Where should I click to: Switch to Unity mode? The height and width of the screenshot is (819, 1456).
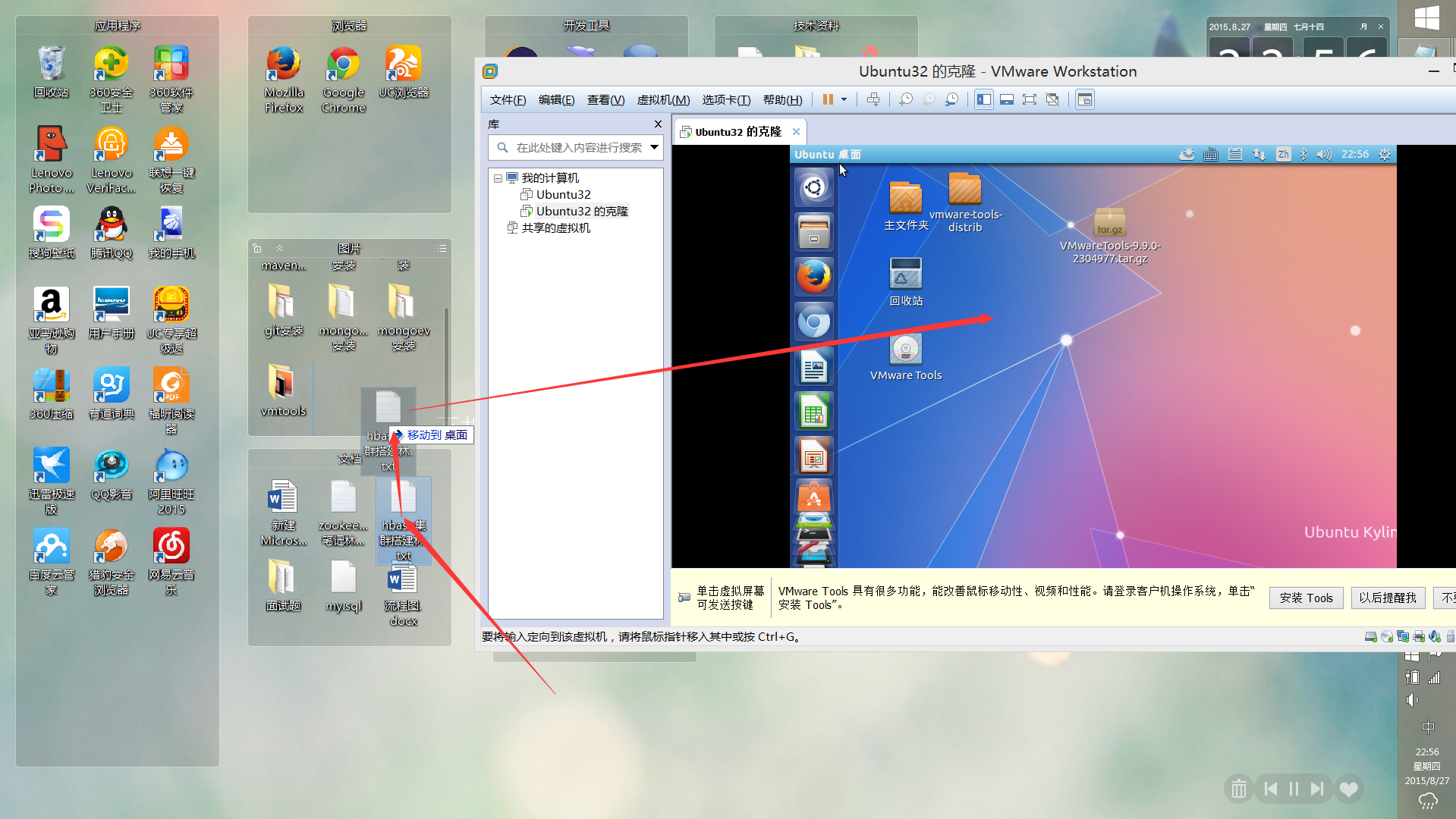pos(1052,99)
